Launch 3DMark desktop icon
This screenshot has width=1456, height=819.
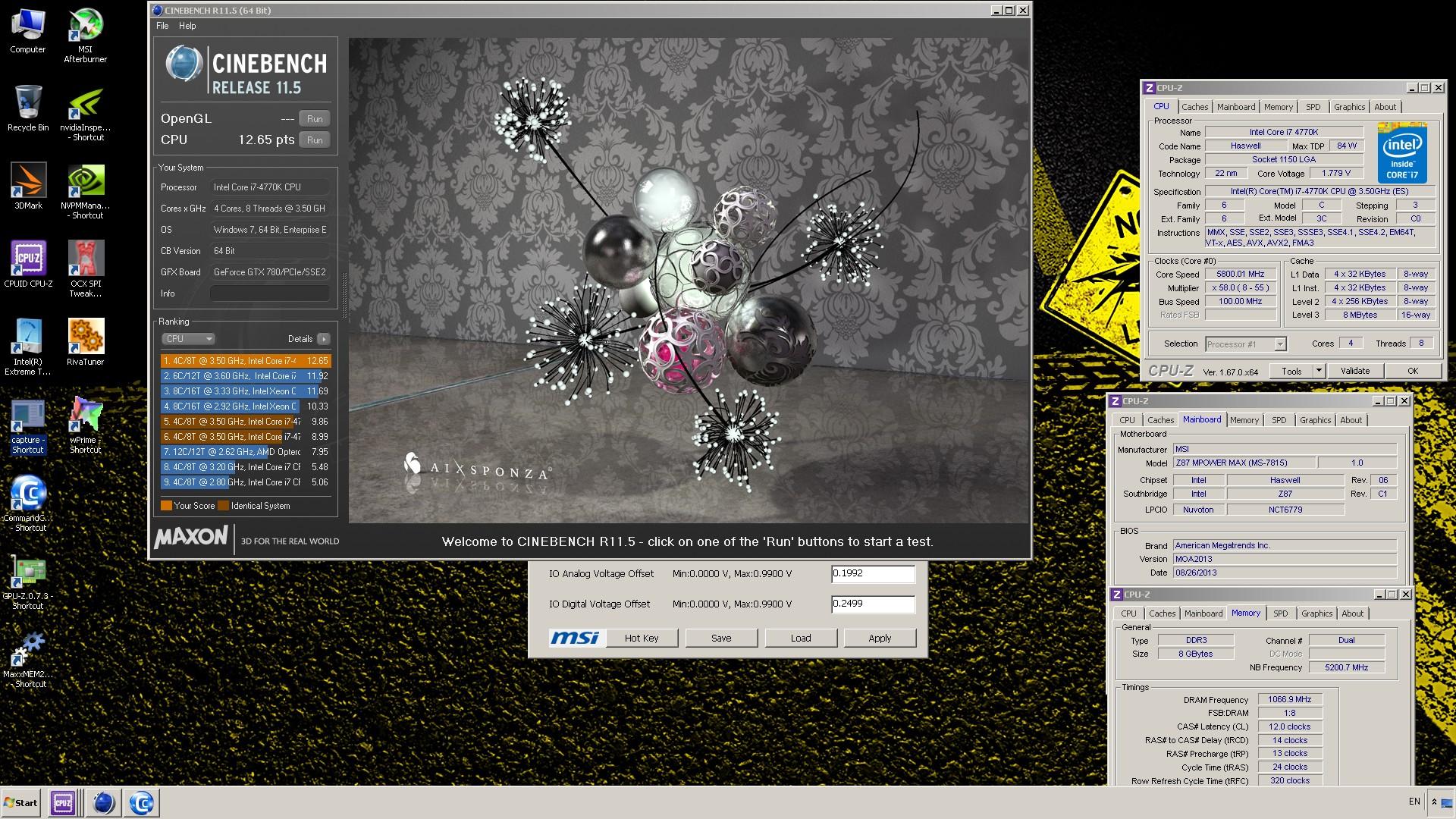[28, 187]
